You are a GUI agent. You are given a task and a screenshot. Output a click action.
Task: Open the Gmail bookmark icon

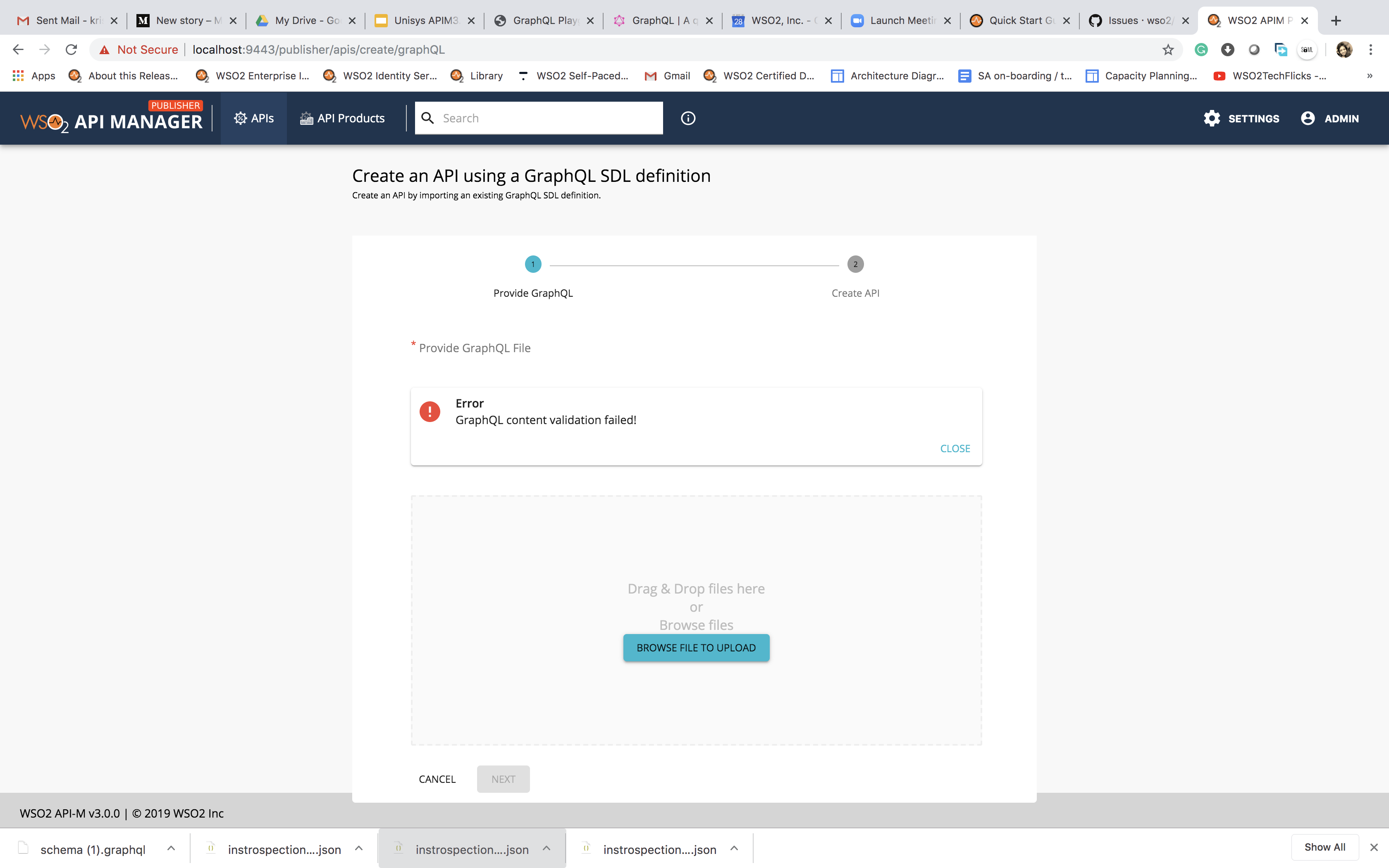[650, 75]
